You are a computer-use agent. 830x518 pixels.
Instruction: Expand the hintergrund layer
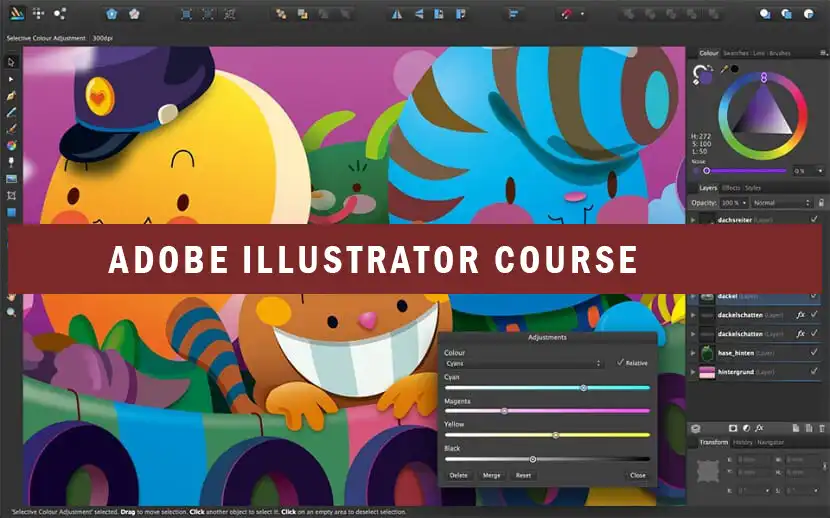[x=693, y=372]
